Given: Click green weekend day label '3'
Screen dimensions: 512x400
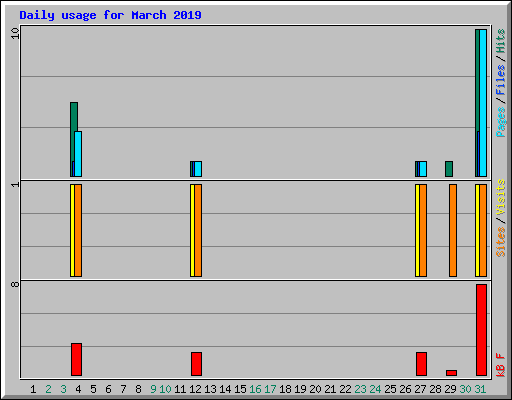Looking at the screenshot, I should pos(63,389).
